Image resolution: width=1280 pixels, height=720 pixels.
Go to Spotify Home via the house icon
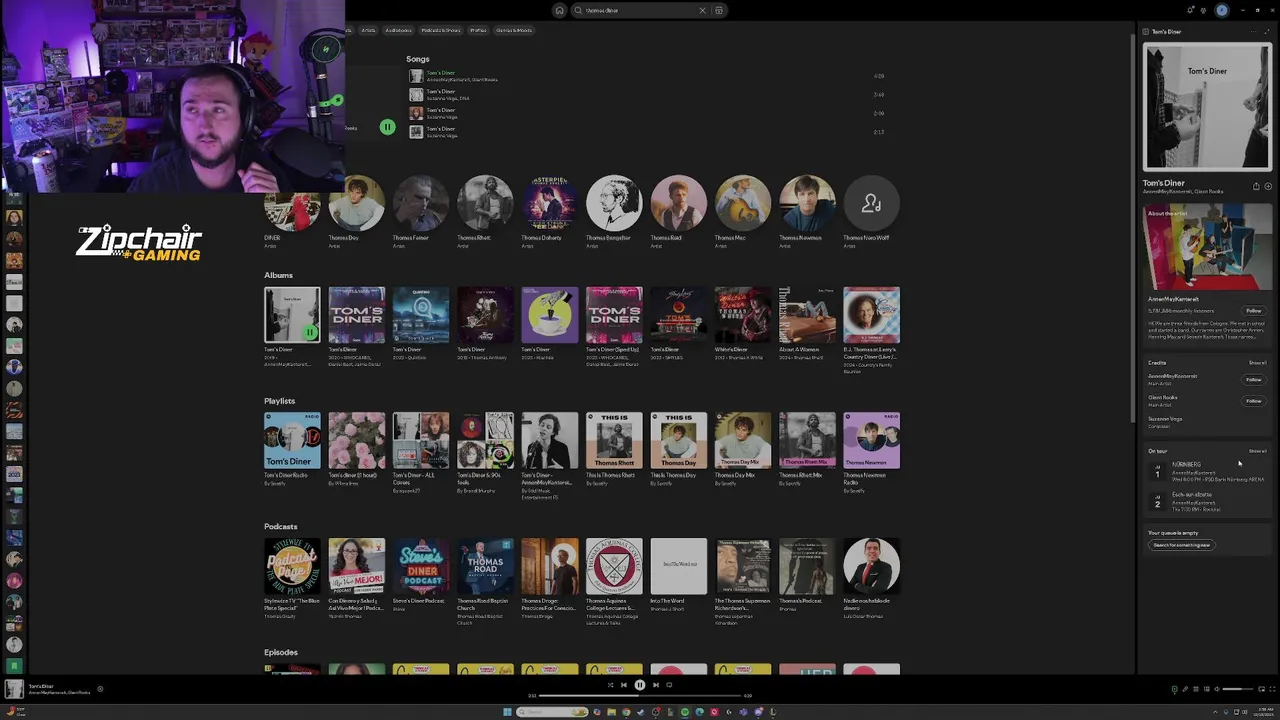coord(559,10)
